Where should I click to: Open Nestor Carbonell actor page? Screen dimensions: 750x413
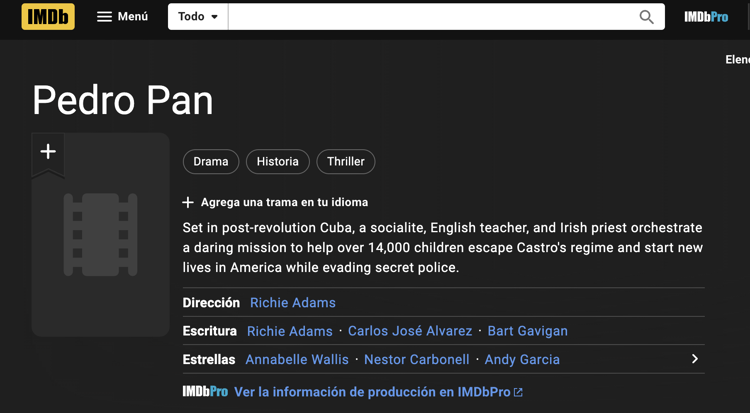[416, 359]
